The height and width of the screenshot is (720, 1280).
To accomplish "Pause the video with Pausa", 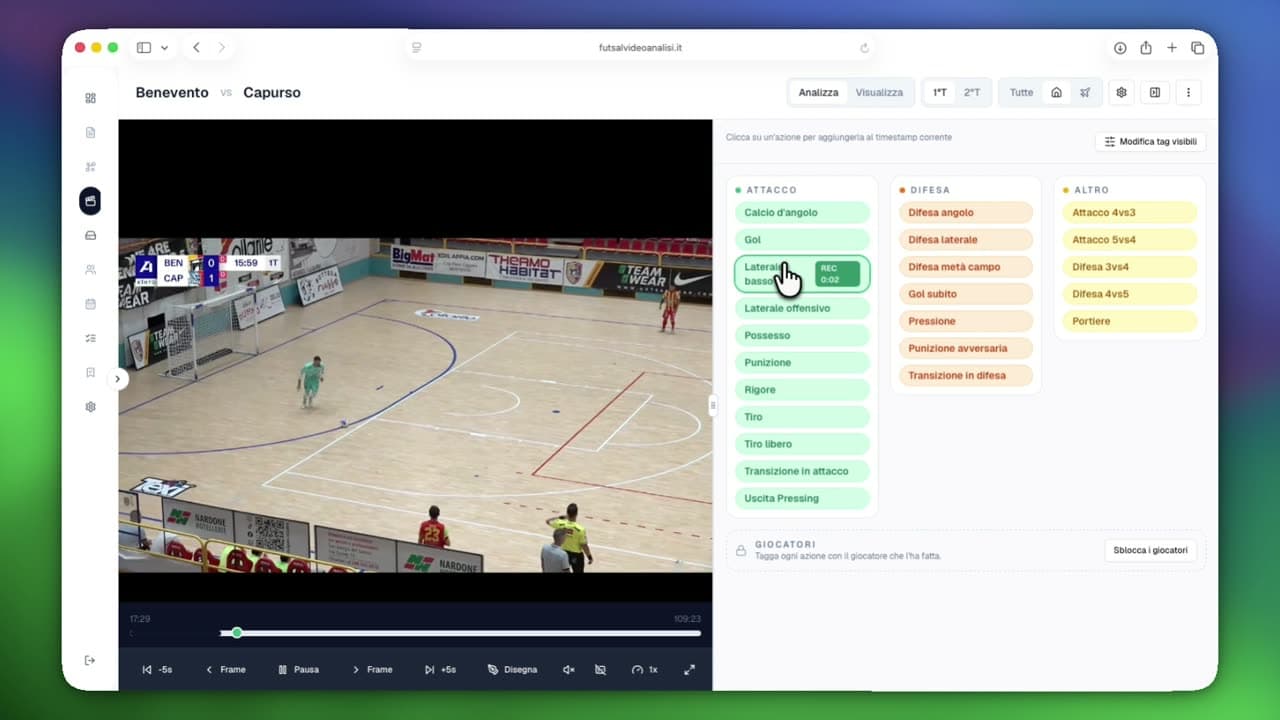I will (299, 670).
